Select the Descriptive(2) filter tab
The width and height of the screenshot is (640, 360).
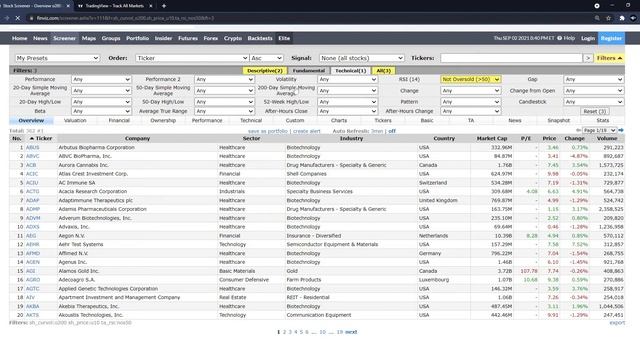[264, 71]
